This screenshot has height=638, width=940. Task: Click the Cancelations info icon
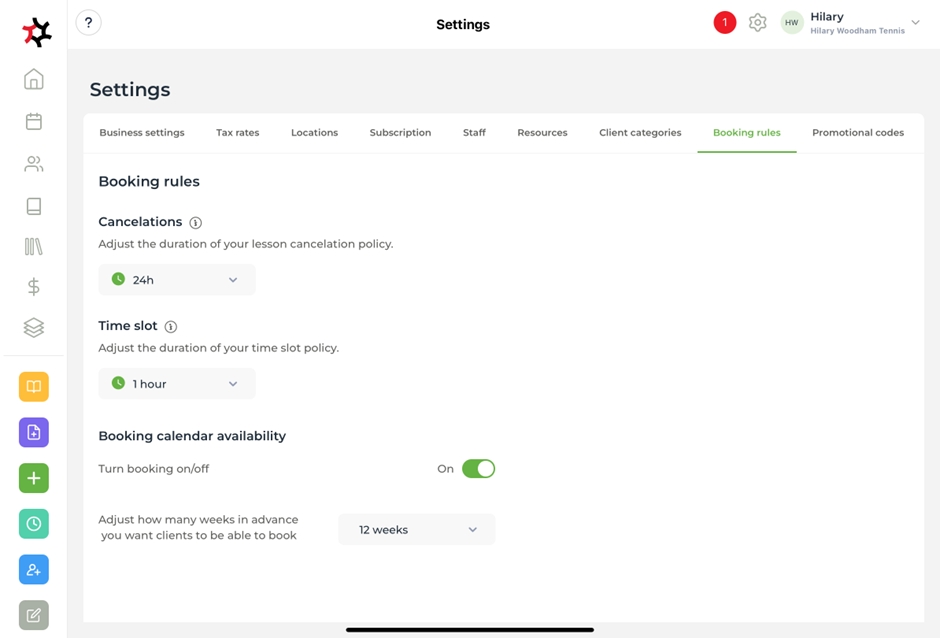(x=196, y=223)
